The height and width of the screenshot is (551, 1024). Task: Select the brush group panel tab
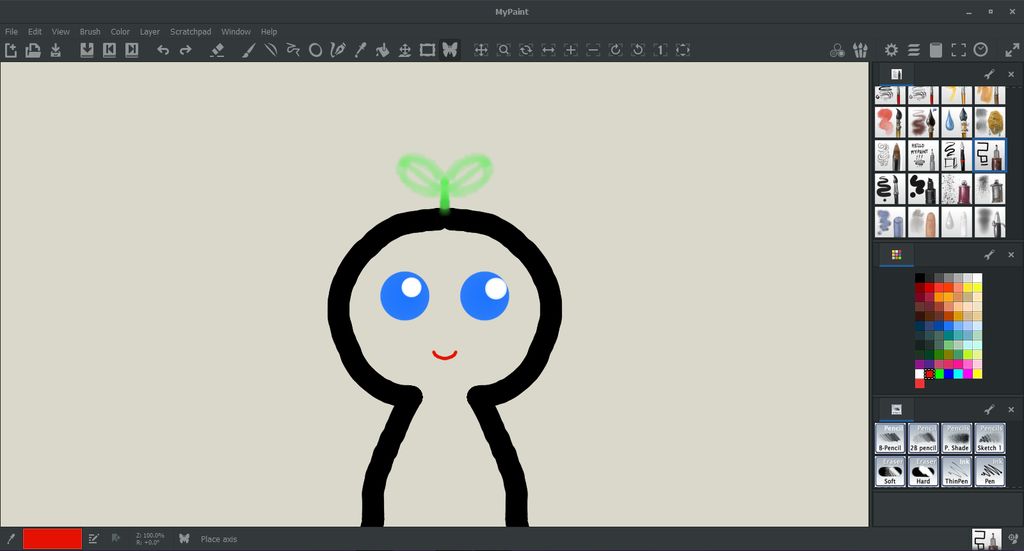click(x=896, y=74)
